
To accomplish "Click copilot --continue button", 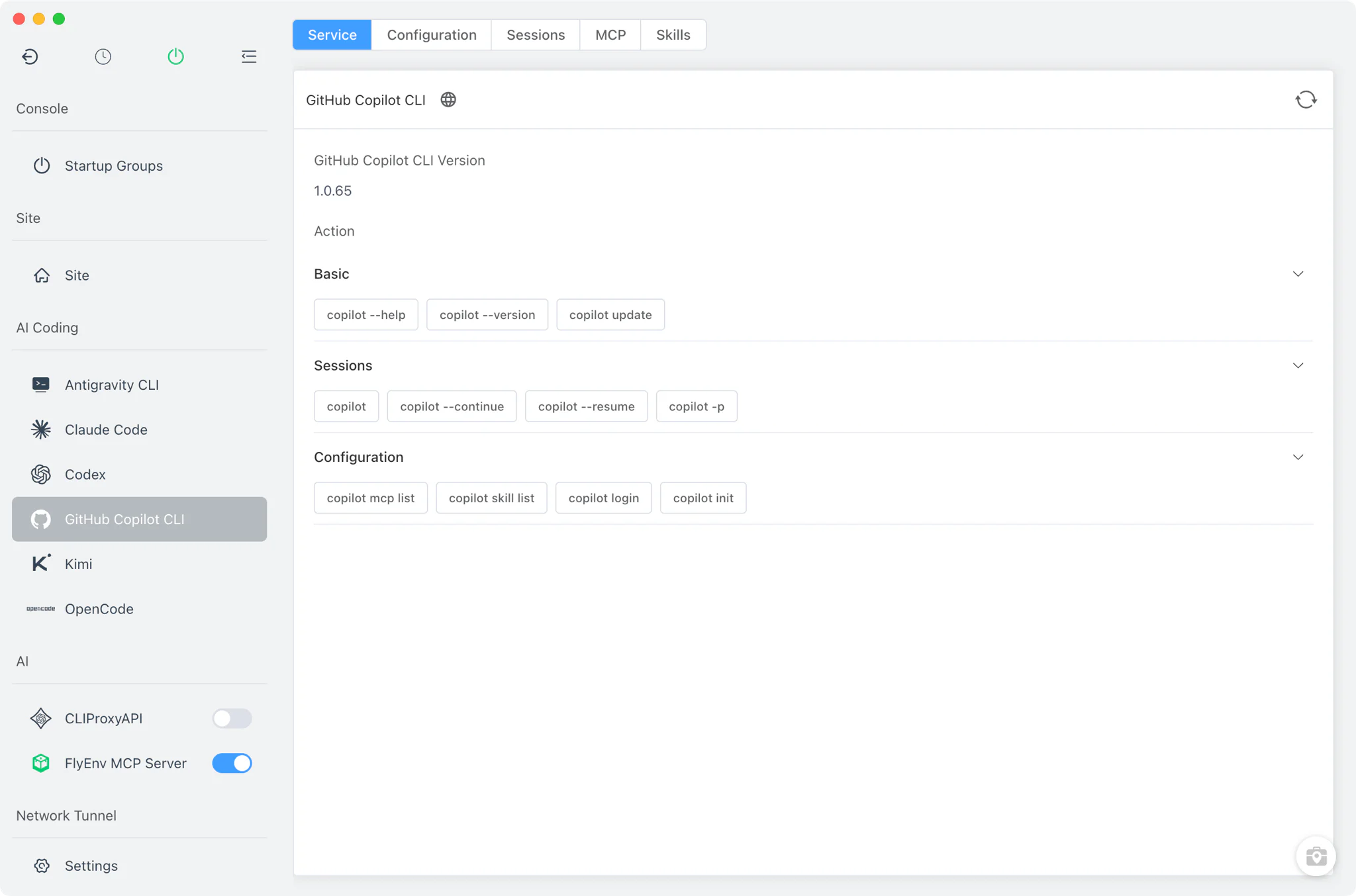I will click(x=452, y=406).
